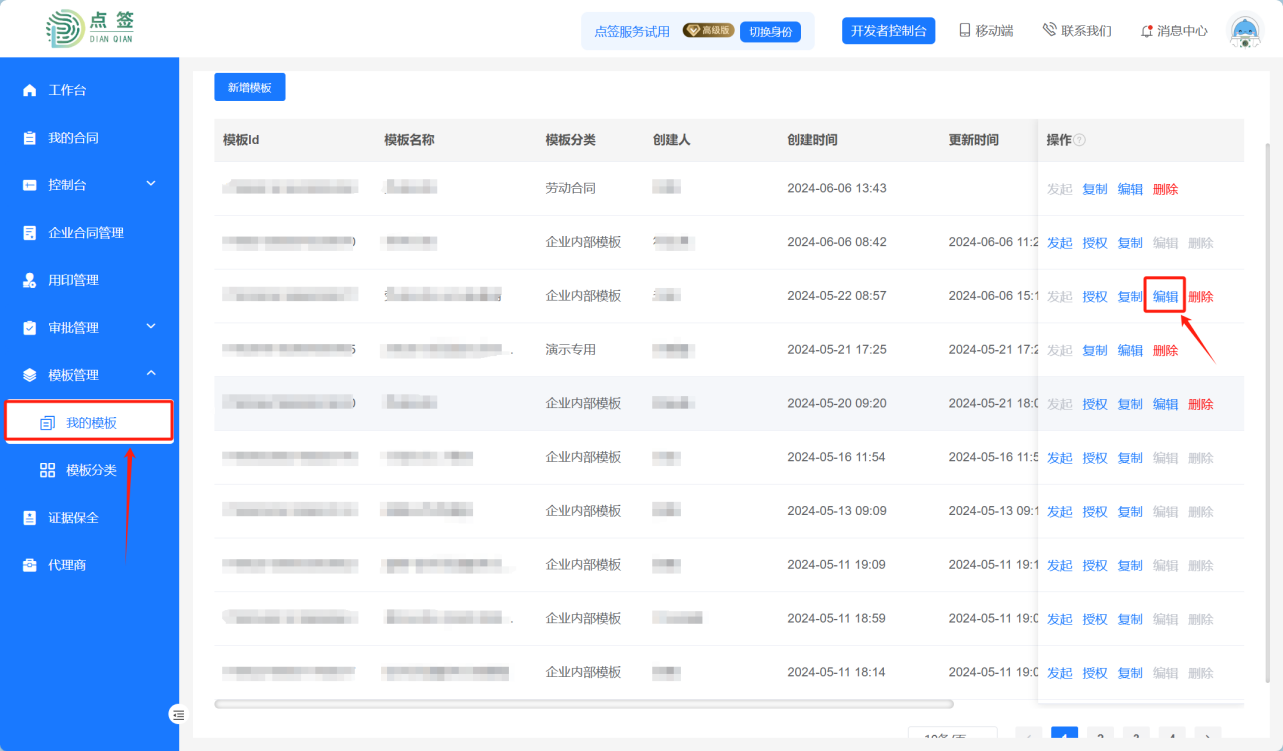
Task: Click 授权 for the 2024-05-20 09:20 row
Action: (x=1095, y=405)
